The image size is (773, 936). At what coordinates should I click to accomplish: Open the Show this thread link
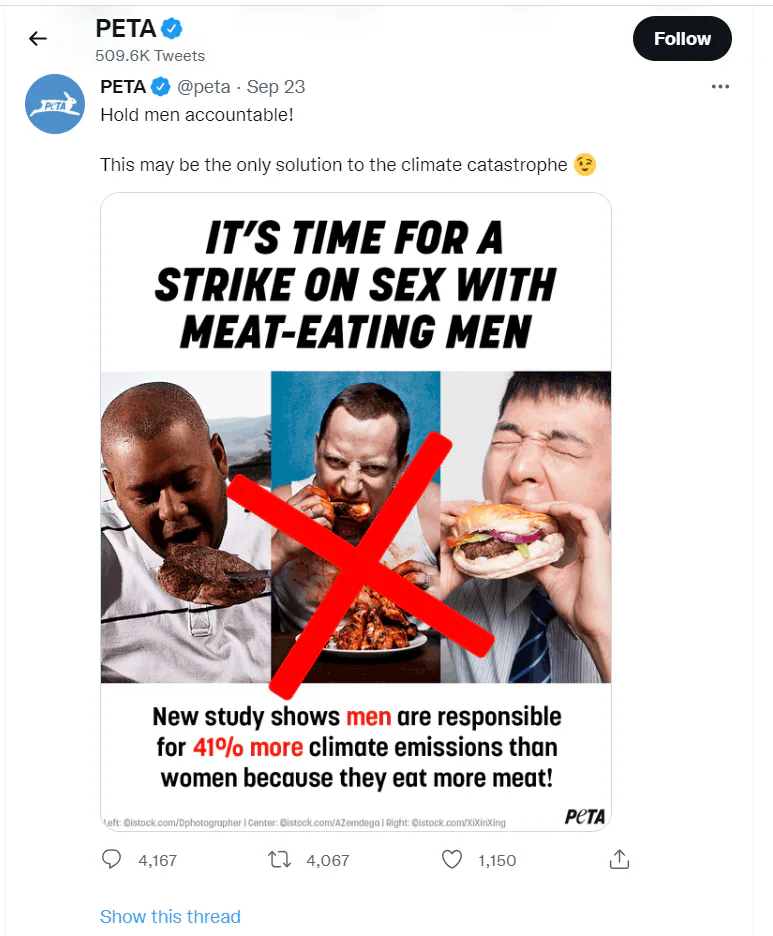(x=170, y=916)
